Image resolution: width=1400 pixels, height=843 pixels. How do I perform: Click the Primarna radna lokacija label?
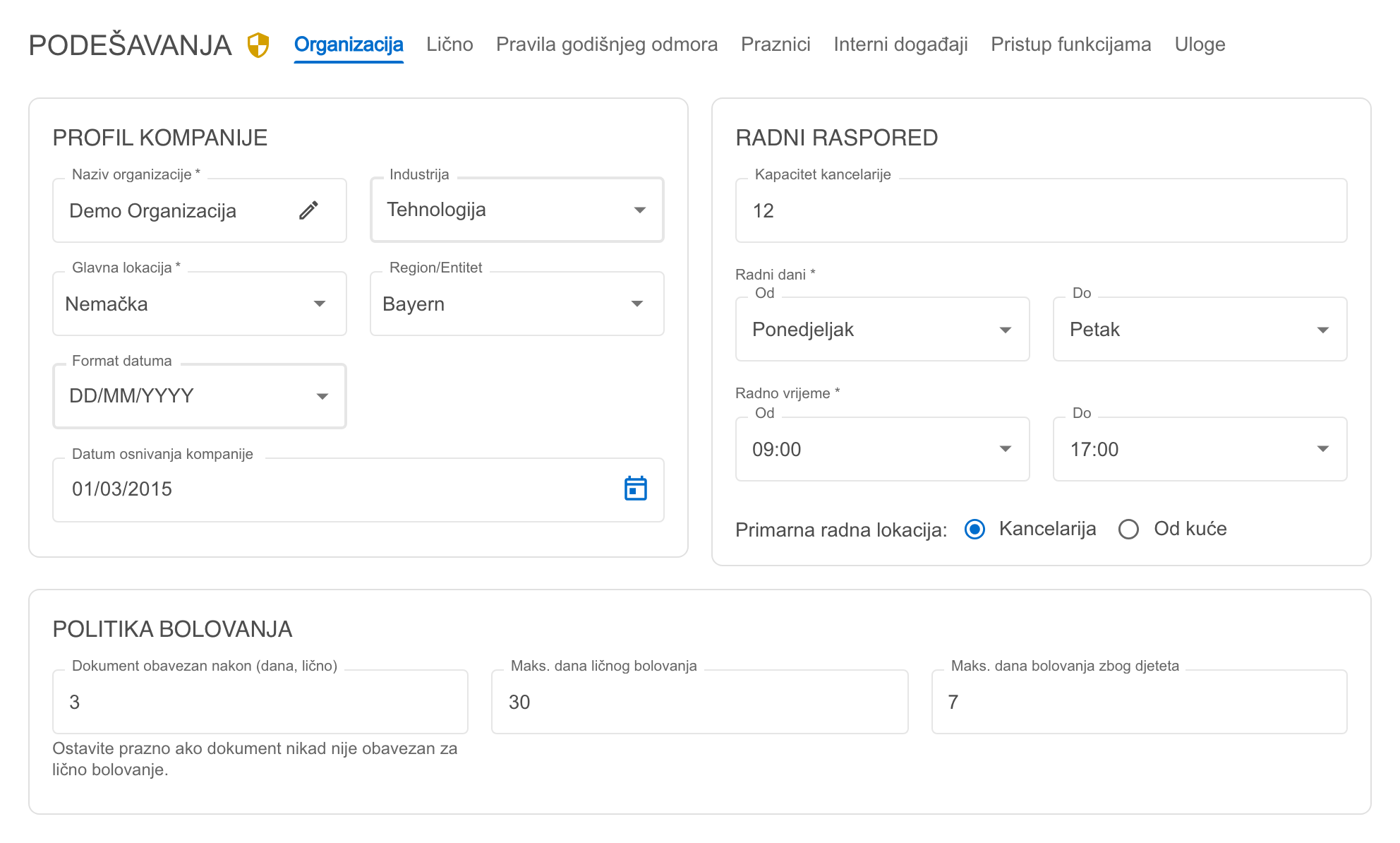coord(841,530)
